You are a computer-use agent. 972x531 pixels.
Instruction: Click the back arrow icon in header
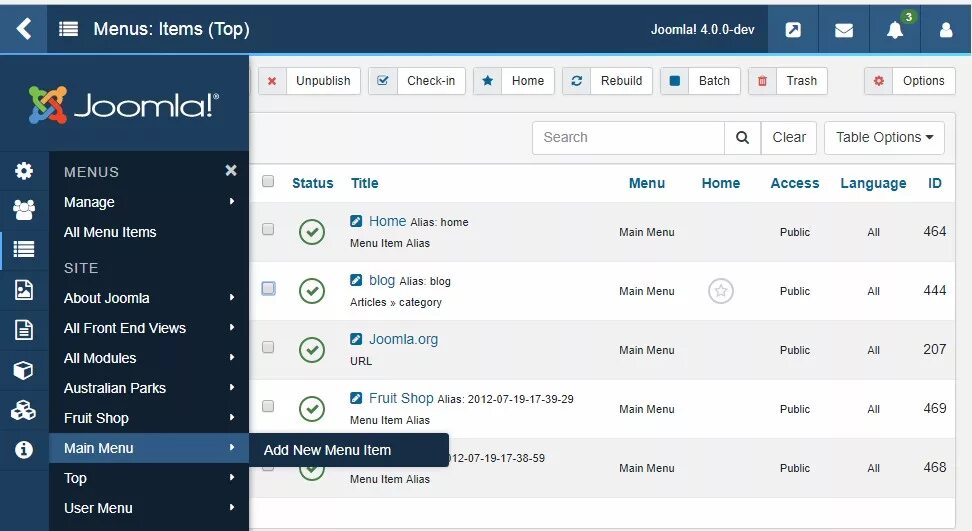pos(24,29)
